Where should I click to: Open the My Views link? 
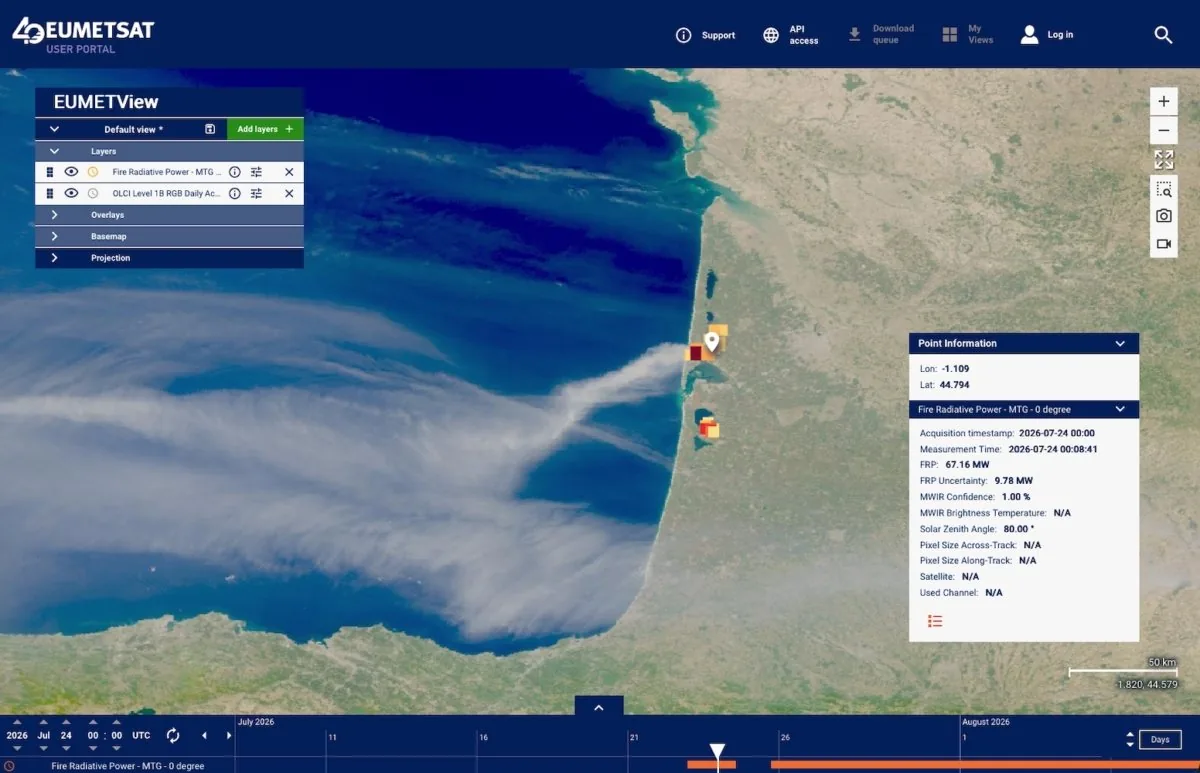(x=980, y=35)
